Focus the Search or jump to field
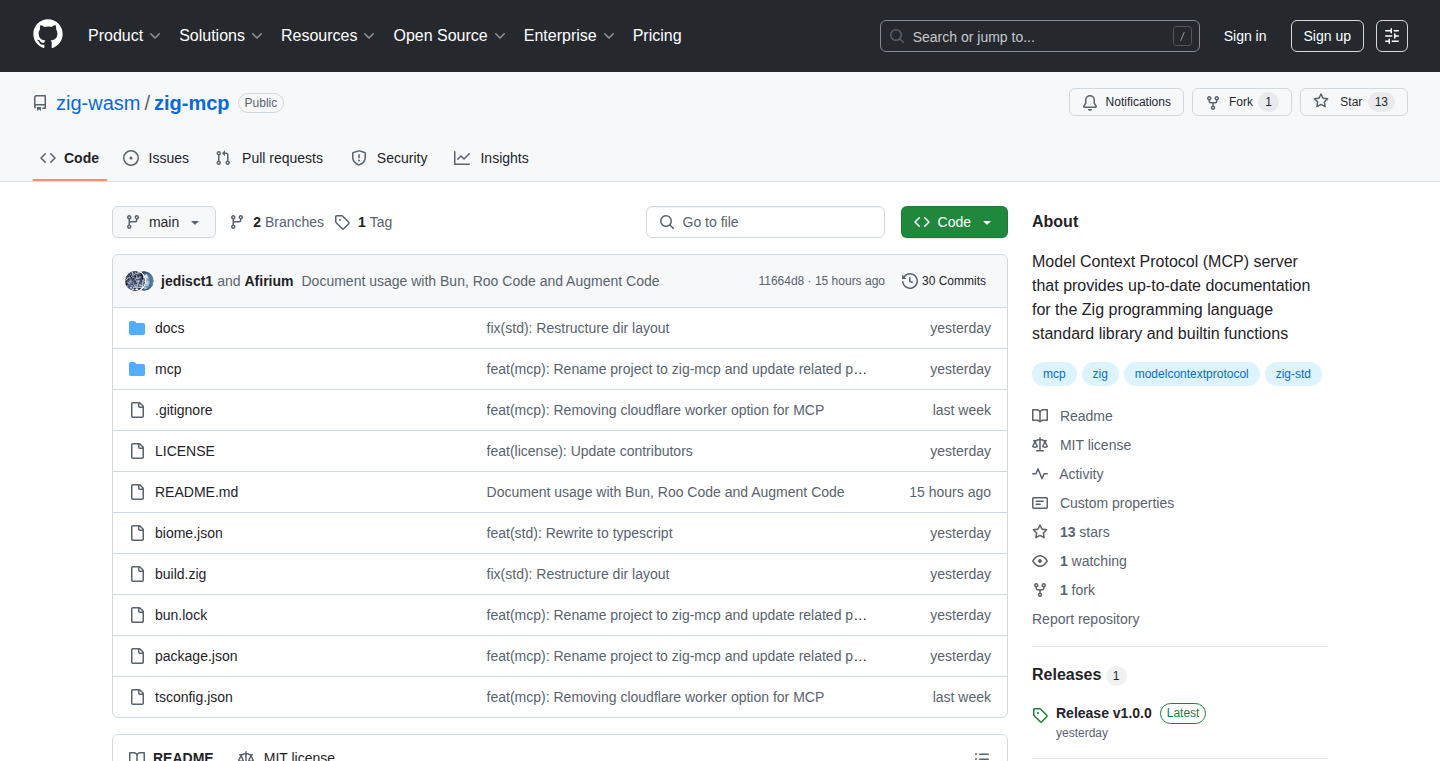This screenshot has width=1440, height=761. (x=1040, y=36)
